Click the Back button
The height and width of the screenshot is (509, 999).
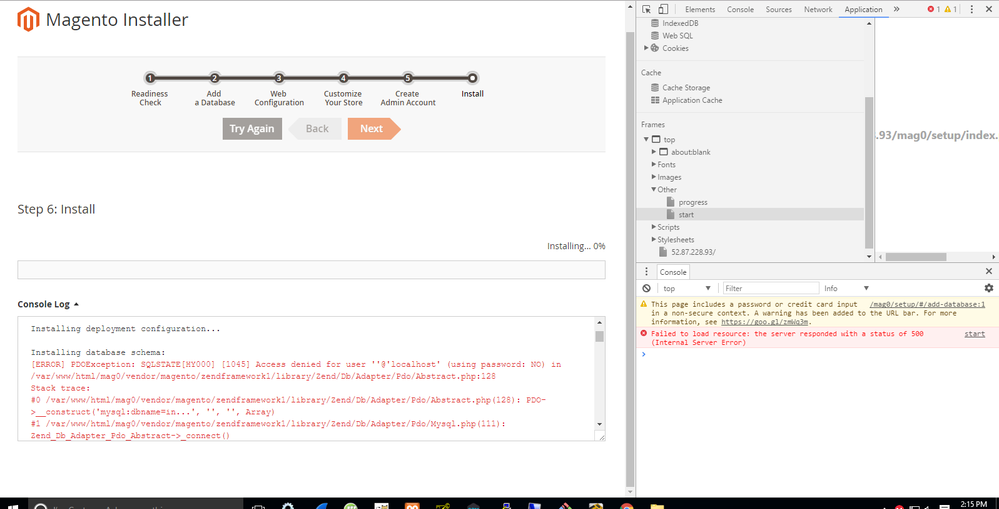coord(315,129)
